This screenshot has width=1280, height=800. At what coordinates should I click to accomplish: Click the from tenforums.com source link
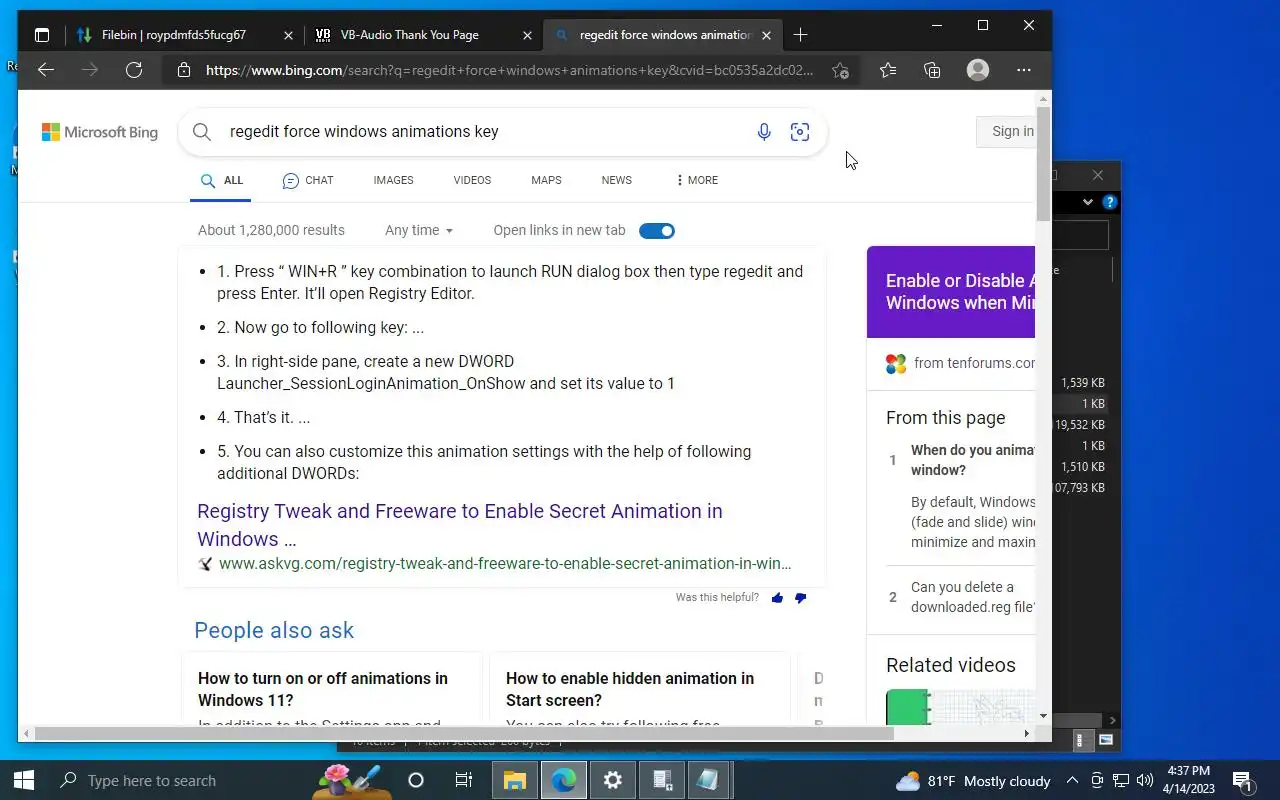click(974, 363)
